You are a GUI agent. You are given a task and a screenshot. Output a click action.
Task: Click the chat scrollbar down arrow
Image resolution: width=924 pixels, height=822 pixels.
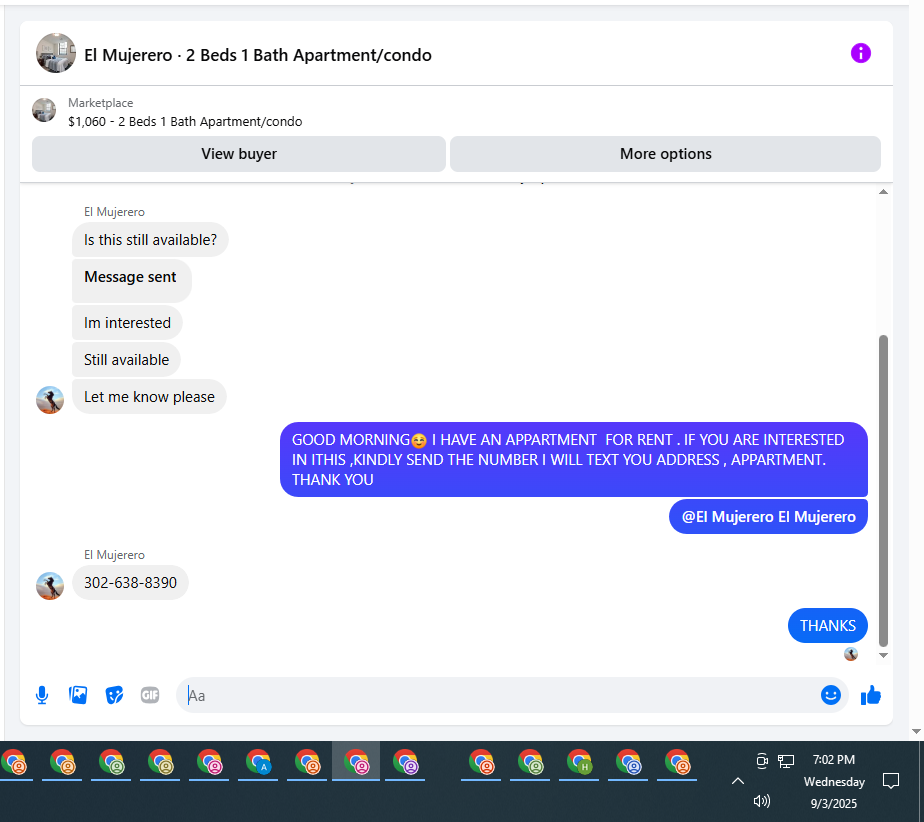[x=883, y=655]
